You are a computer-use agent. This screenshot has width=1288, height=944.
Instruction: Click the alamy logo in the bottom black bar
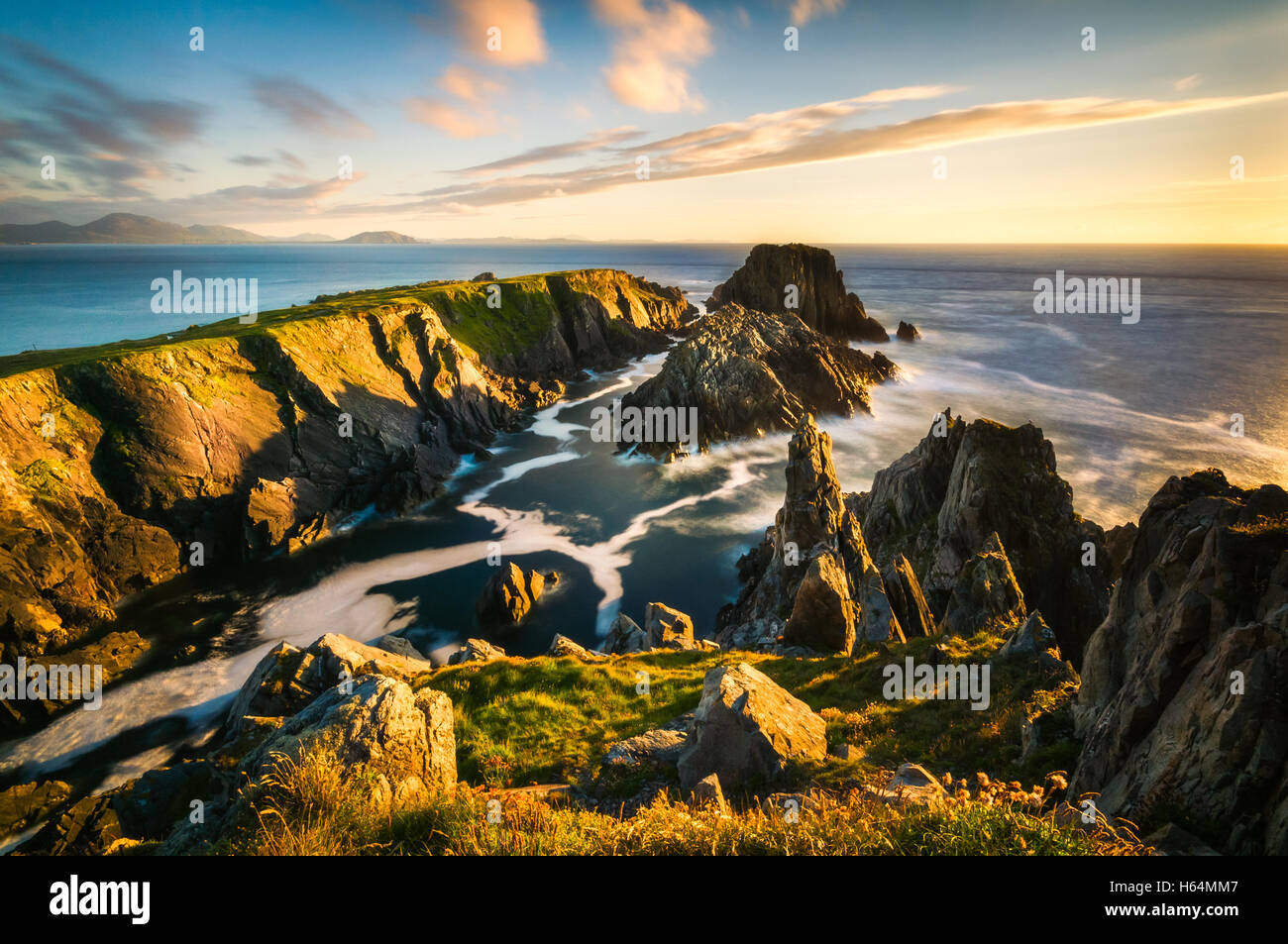(100, 899)
